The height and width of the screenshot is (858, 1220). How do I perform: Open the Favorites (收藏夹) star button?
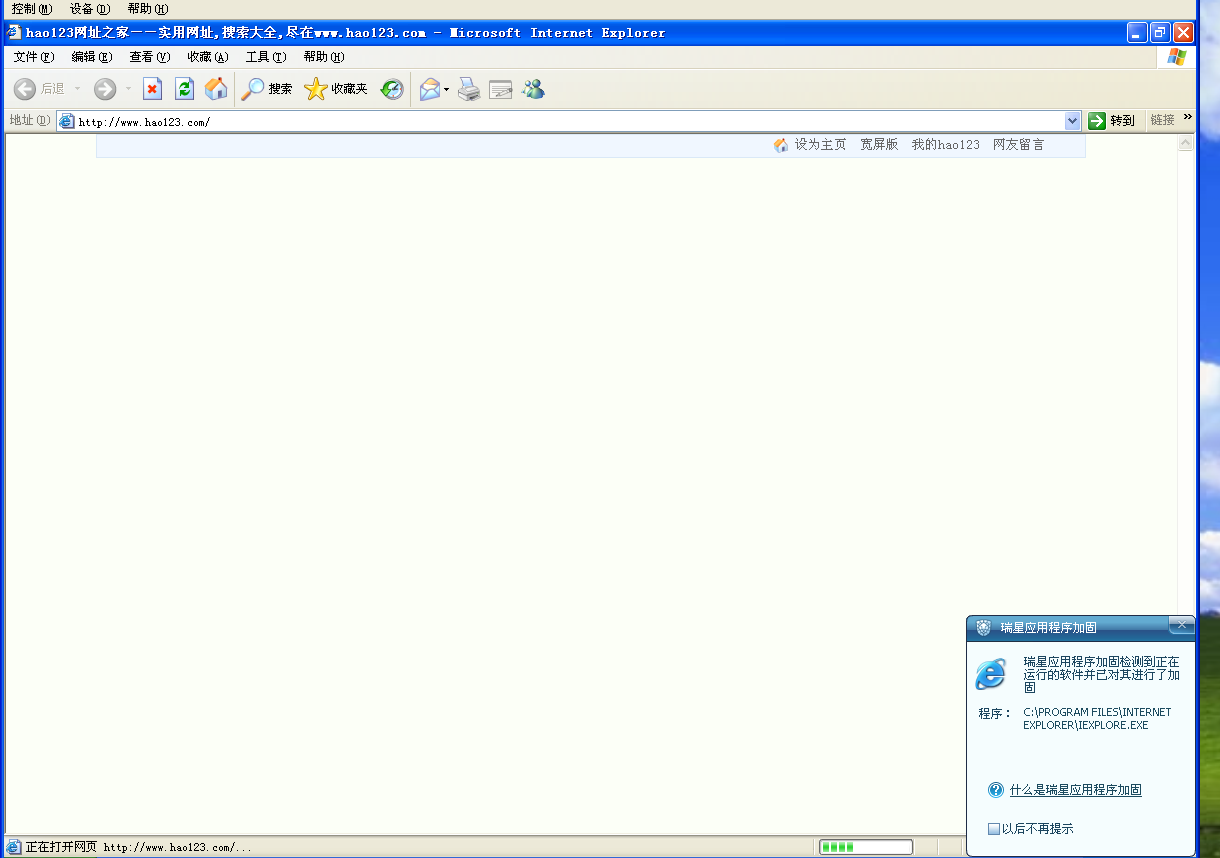(336, 89)
